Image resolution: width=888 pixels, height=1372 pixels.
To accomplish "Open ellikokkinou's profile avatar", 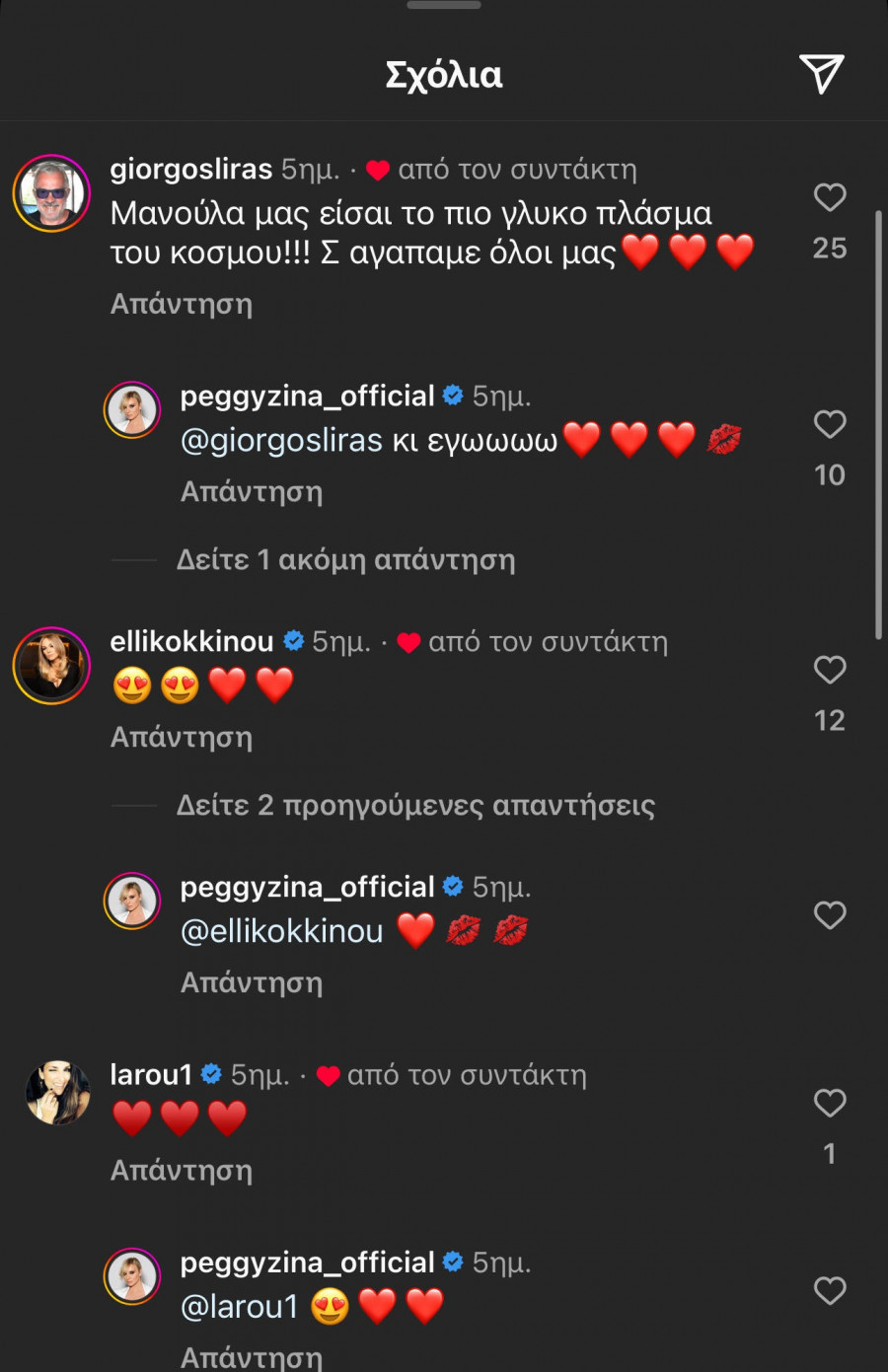I will tap(51, 666).
